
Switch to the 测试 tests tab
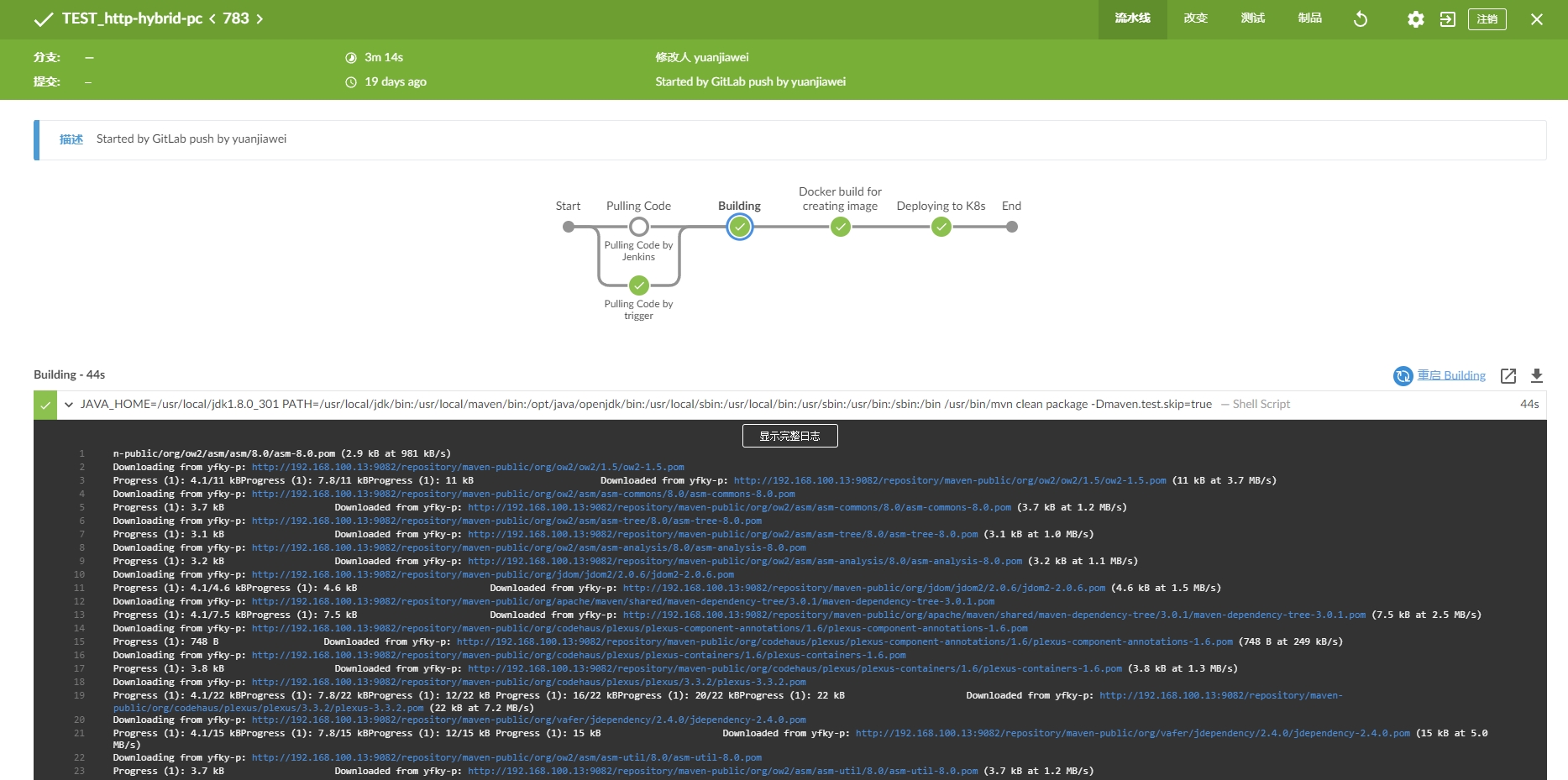pyautogui.click(x=1252, y=18)
